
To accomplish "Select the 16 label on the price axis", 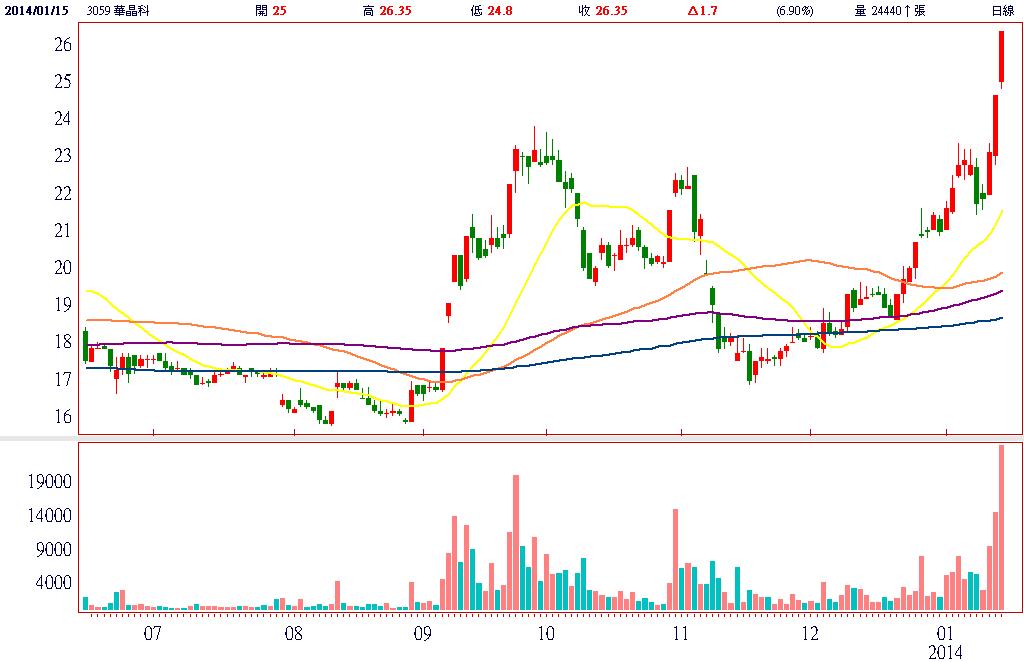I will pyautogui.click(x=63, y=416).
